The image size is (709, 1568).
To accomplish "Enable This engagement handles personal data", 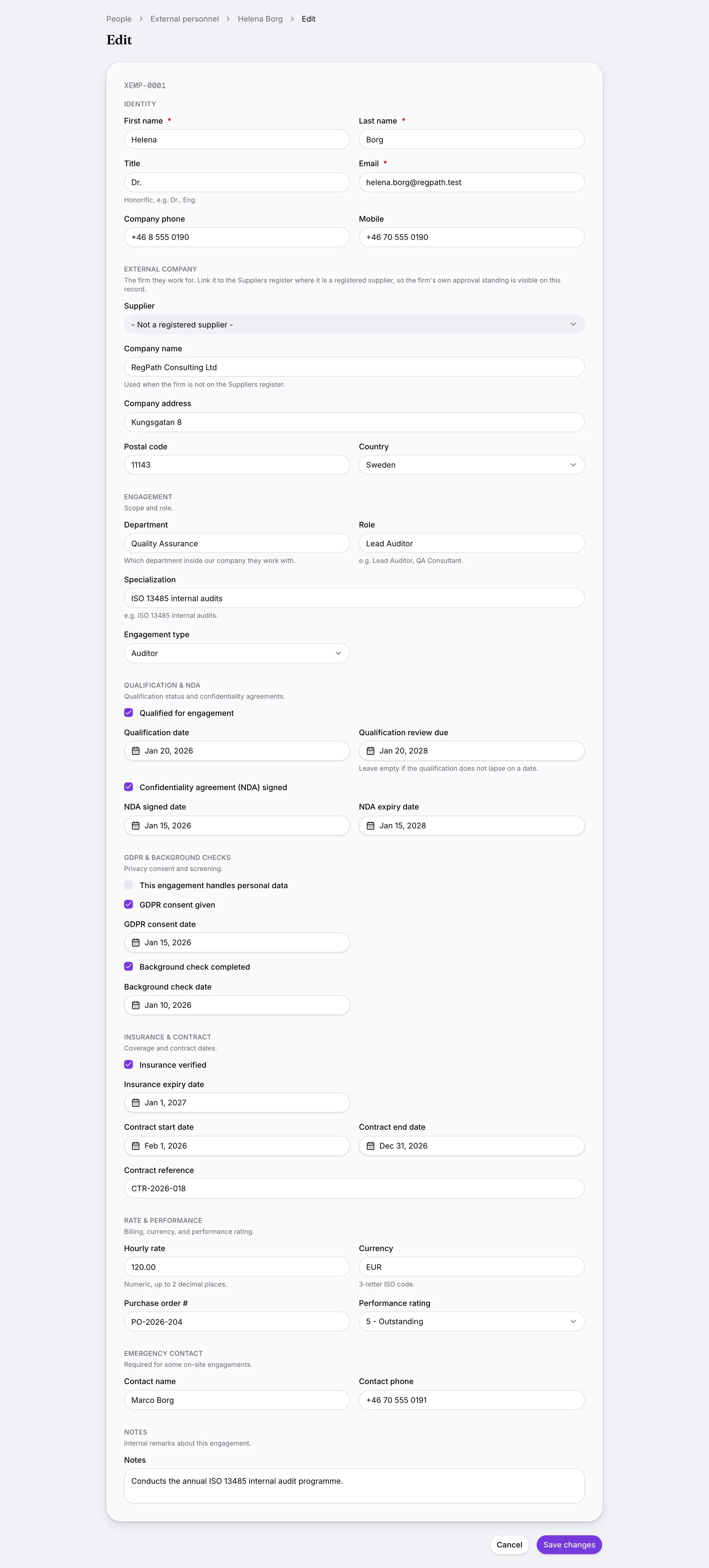I will (x=129, y=885).
